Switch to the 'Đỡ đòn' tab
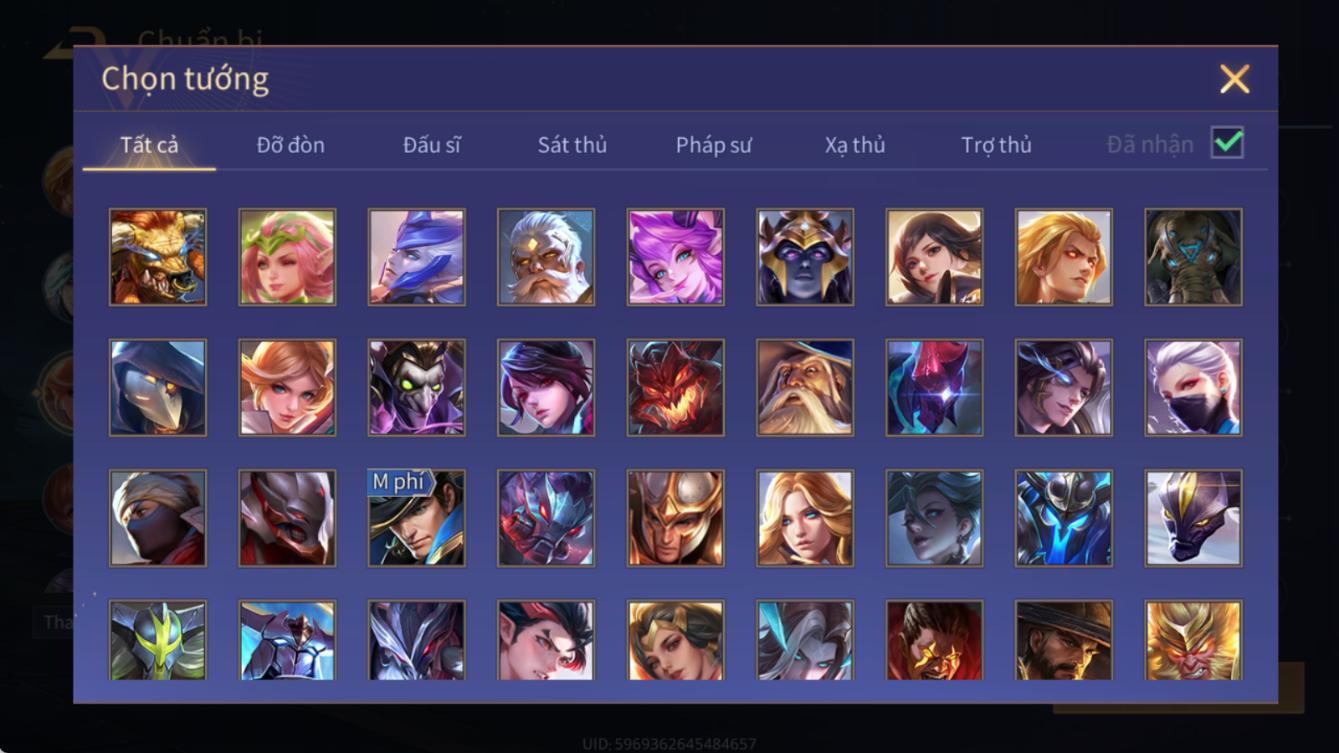The image size is (1339, 753). click(x=290, y=145)
